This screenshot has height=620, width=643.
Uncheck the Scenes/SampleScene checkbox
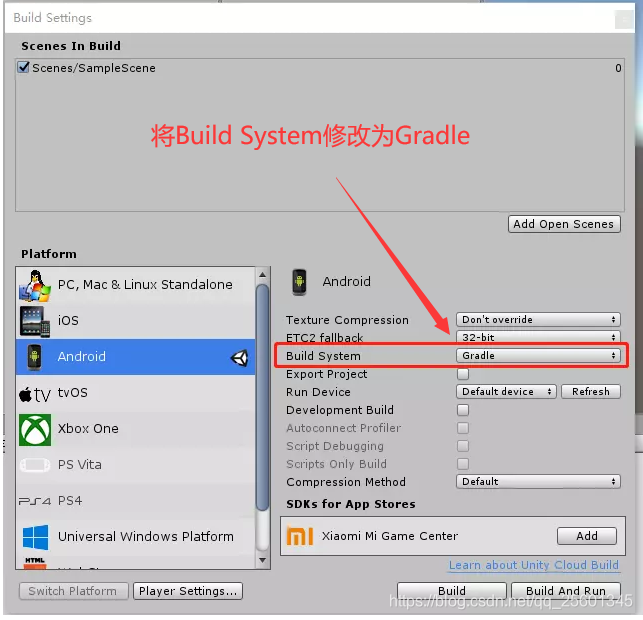point(24,67)
